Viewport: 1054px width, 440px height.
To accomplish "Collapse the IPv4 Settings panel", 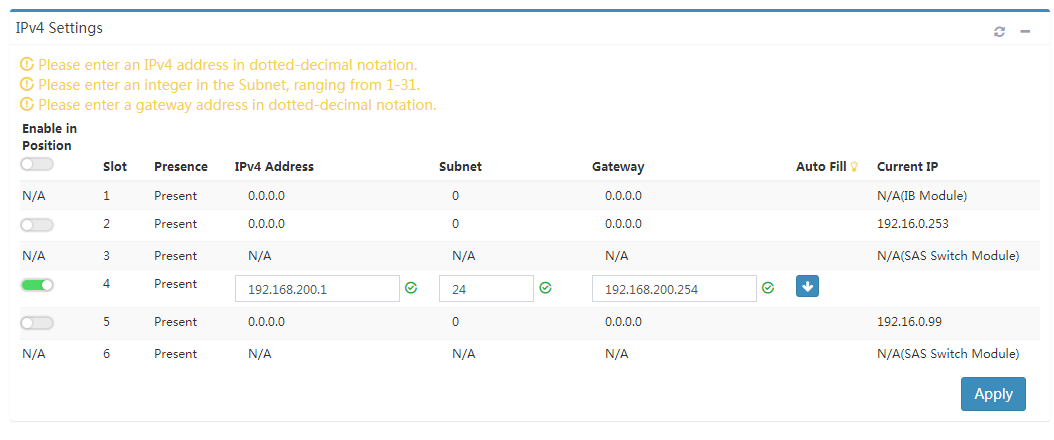I will (x=1025, y=32).
